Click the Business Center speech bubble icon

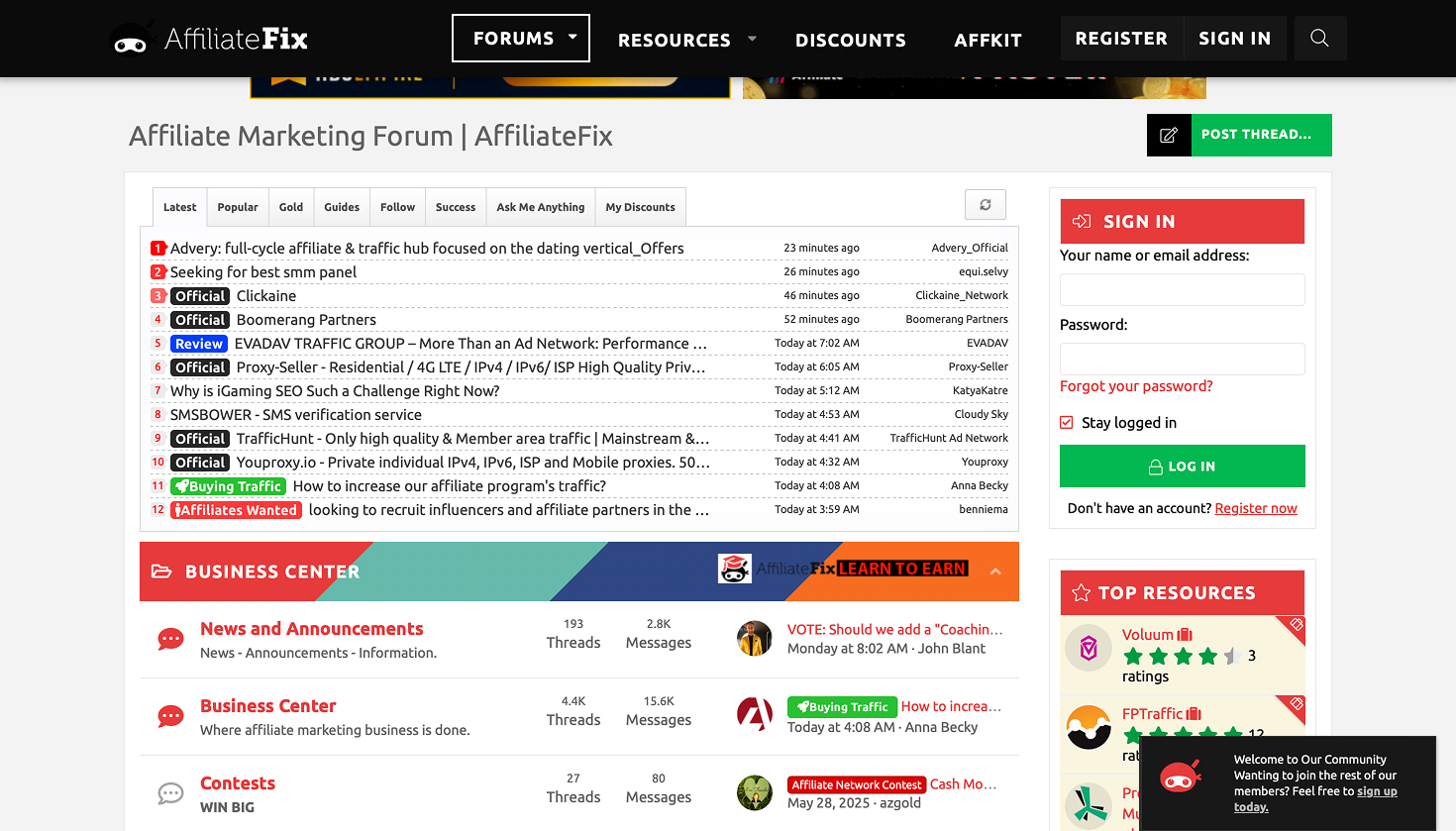click(x=170, y=716)
